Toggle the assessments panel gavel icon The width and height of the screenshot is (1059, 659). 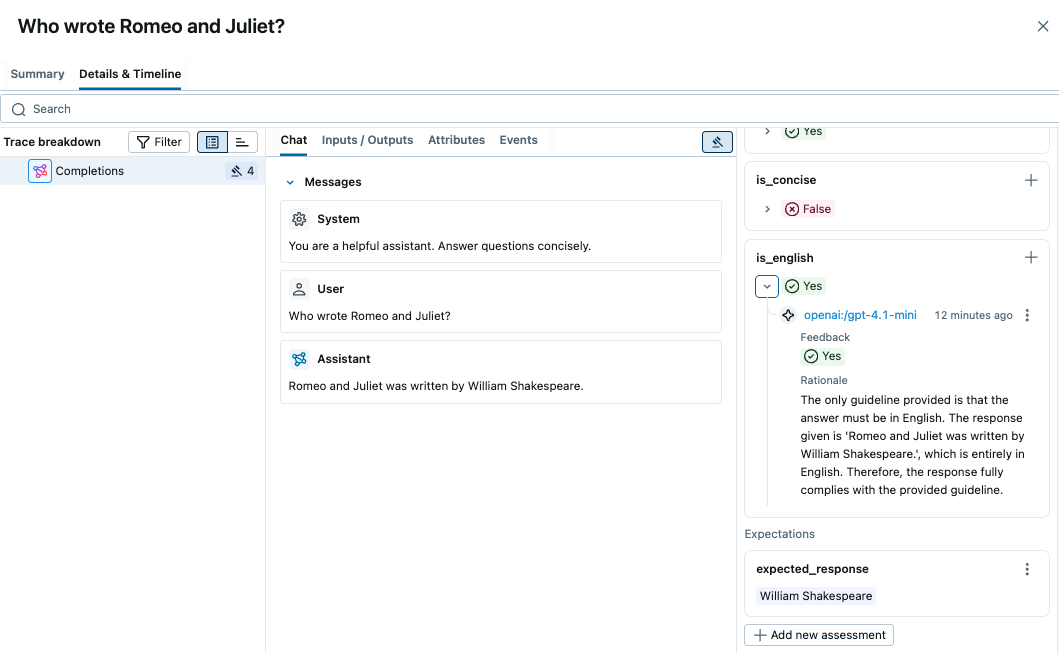click(717, 142)
